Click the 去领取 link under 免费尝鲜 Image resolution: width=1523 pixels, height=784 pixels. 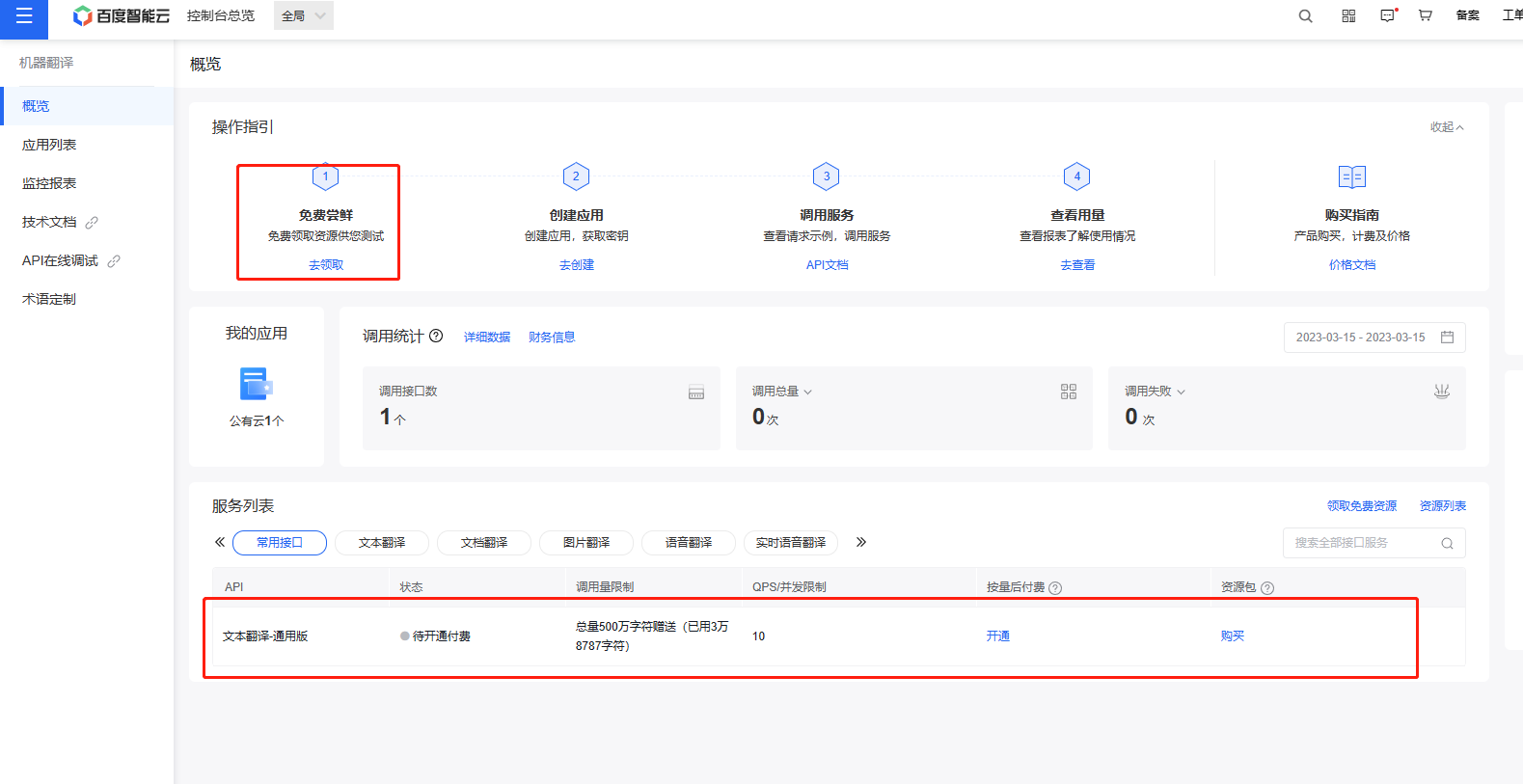pyautogui.click(x=326, y=265)
